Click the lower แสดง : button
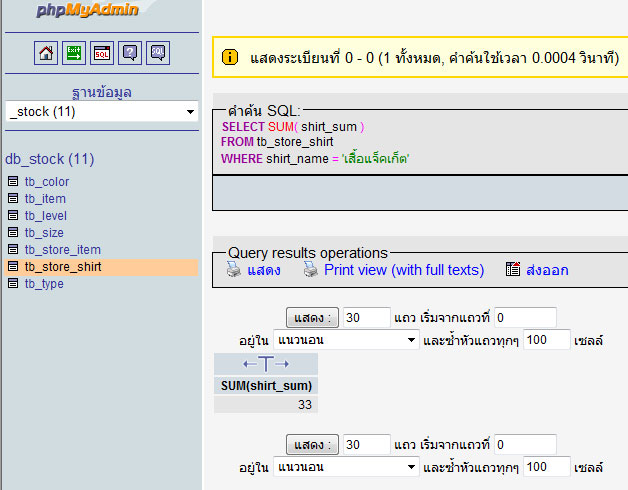The image size is (628, 490). pos(312,445)
